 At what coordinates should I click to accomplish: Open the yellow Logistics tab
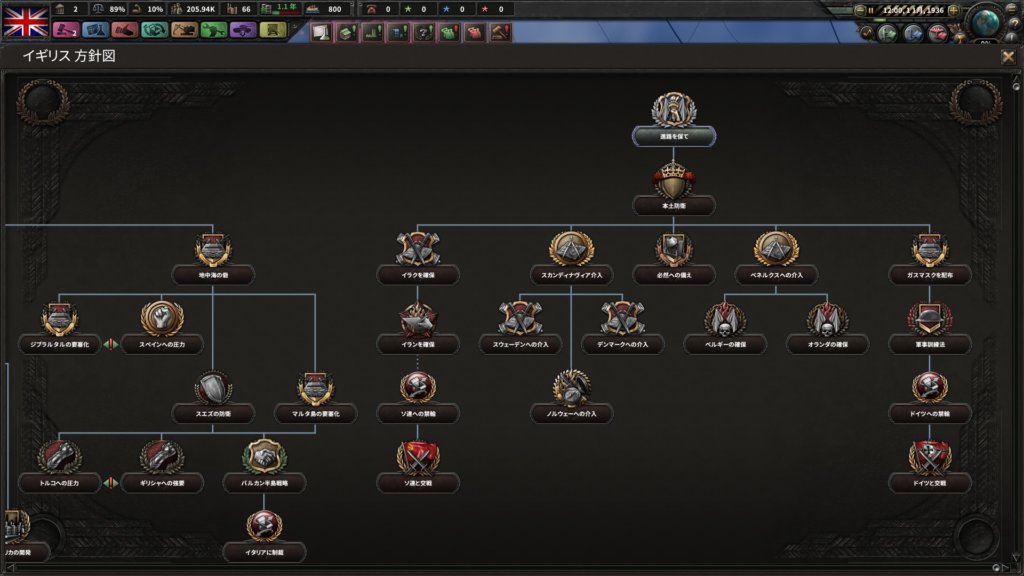pyautogui.click(x=273, y=30)
